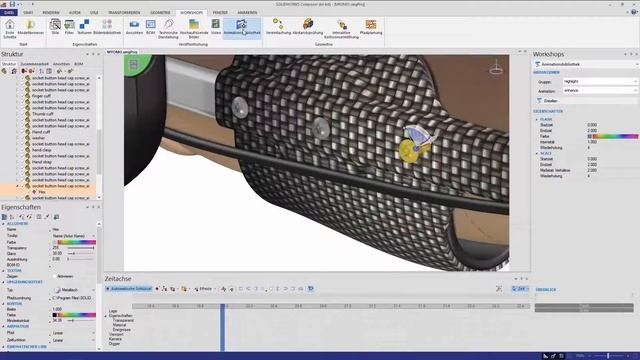Collapse the Eigenschaften timeline track group
This screenshot has width=640, height=360.
click(106, 316)
